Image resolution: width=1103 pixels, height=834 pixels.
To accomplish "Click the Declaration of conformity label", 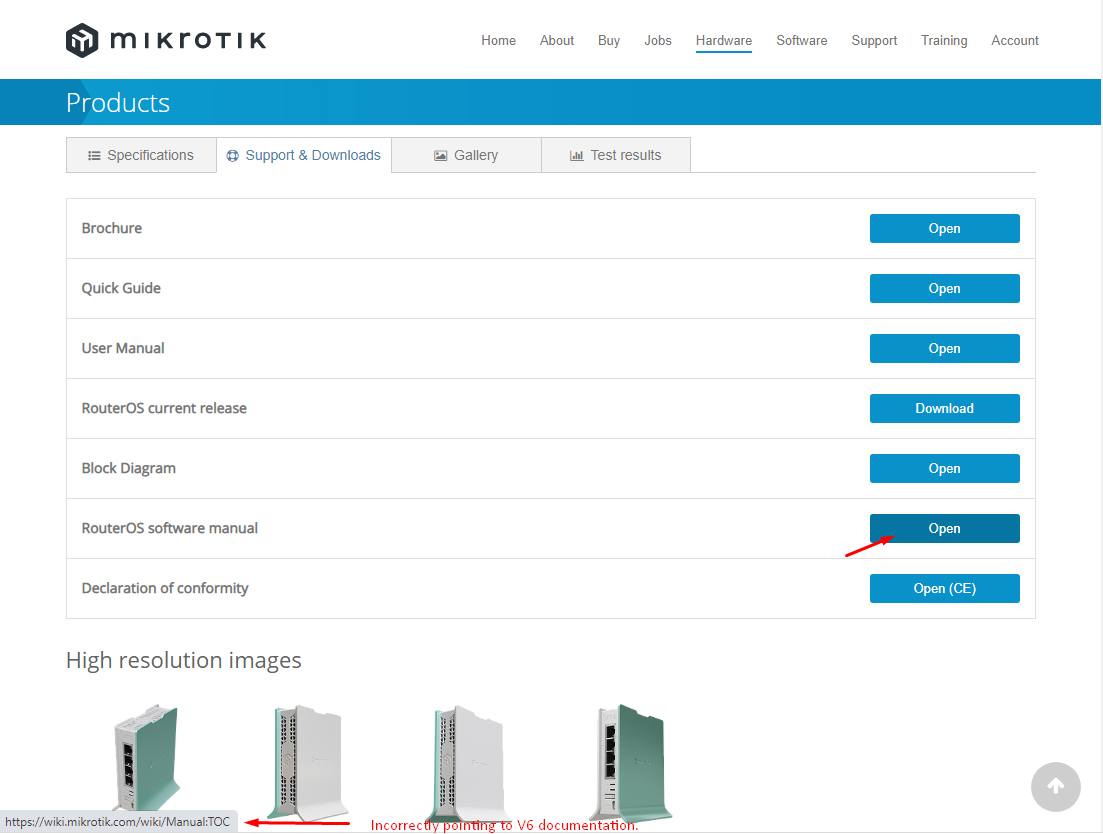I will click(x=165, y=588).
